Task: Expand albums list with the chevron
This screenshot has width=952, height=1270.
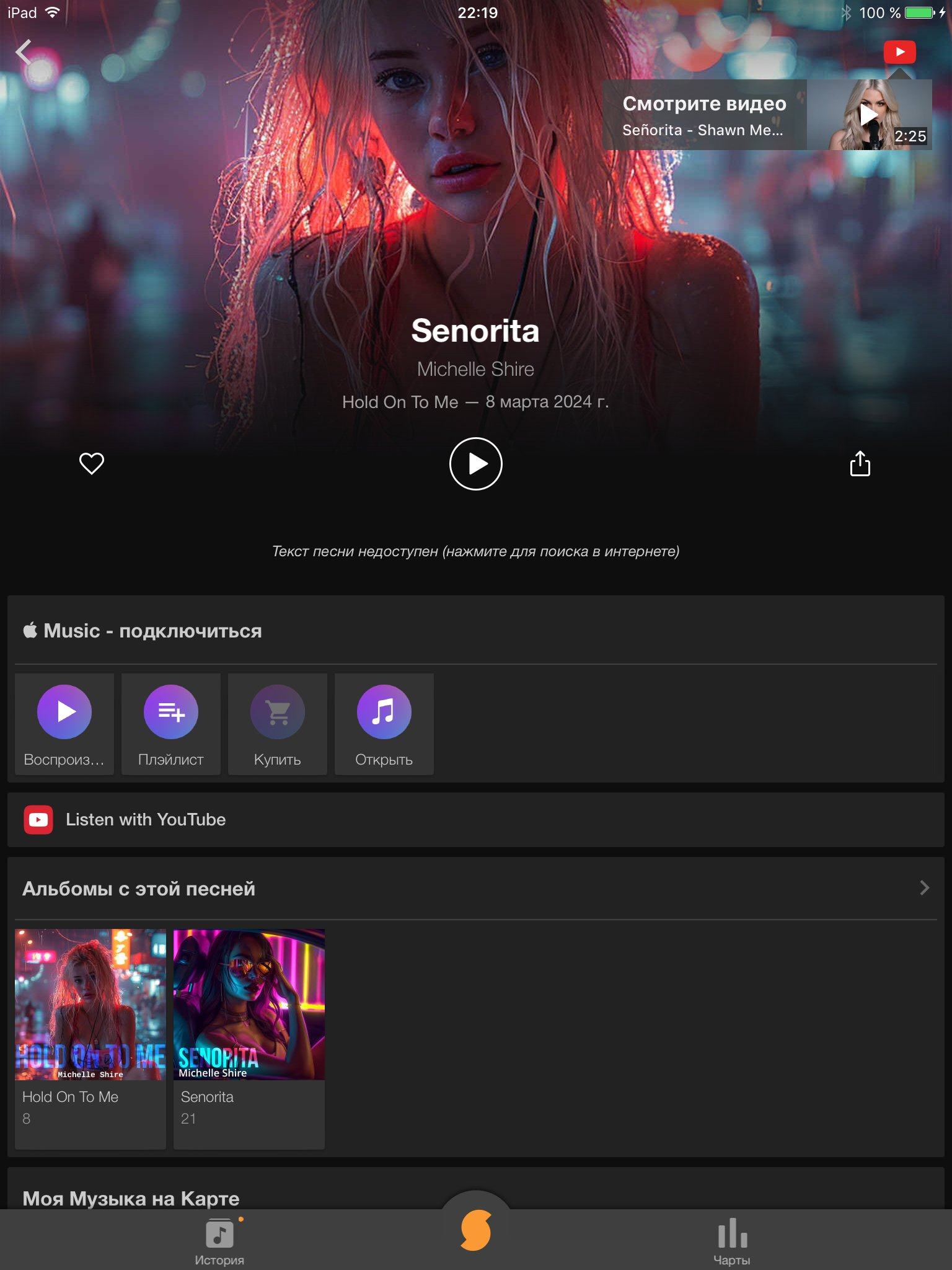Action: tap(924, 888)
